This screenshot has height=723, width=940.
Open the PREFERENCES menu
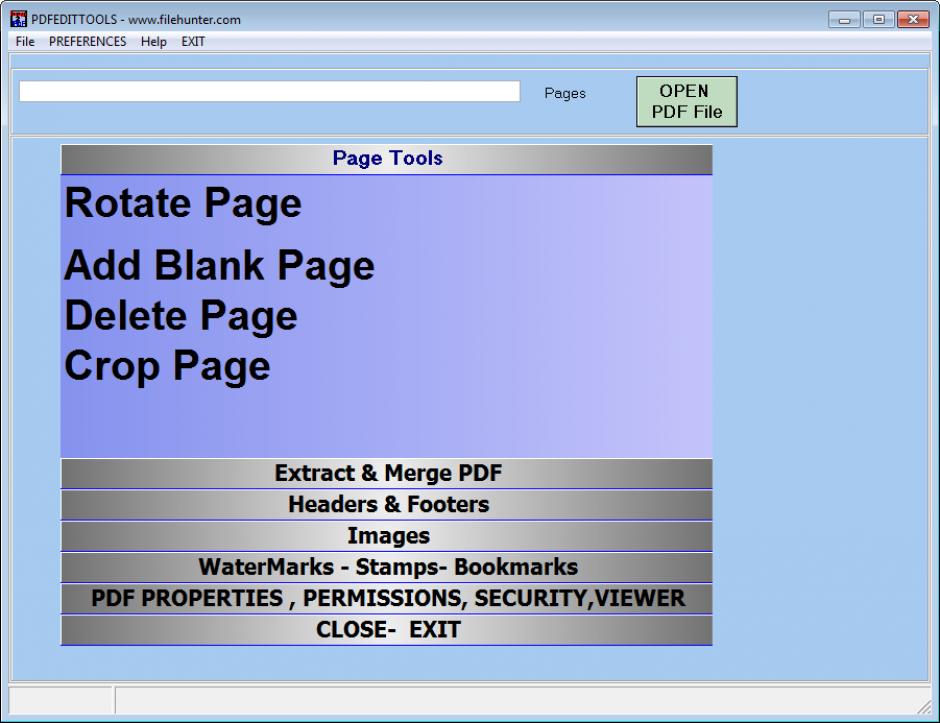(x=88, y=41)
